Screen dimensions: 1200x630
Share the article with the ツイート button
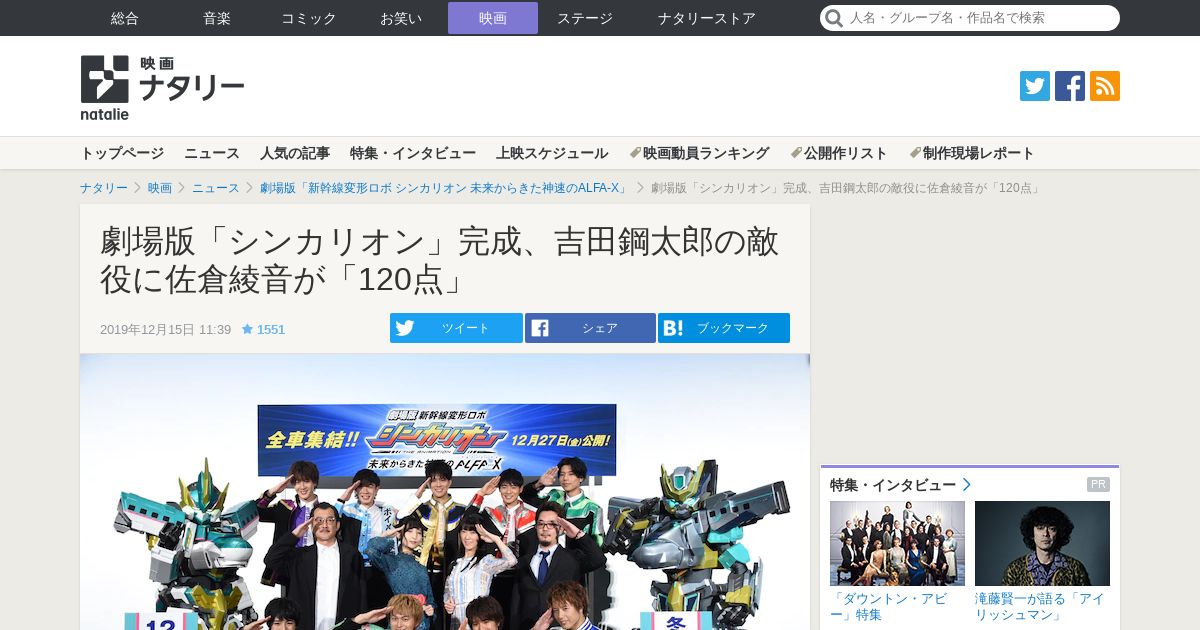pos(456,328)
